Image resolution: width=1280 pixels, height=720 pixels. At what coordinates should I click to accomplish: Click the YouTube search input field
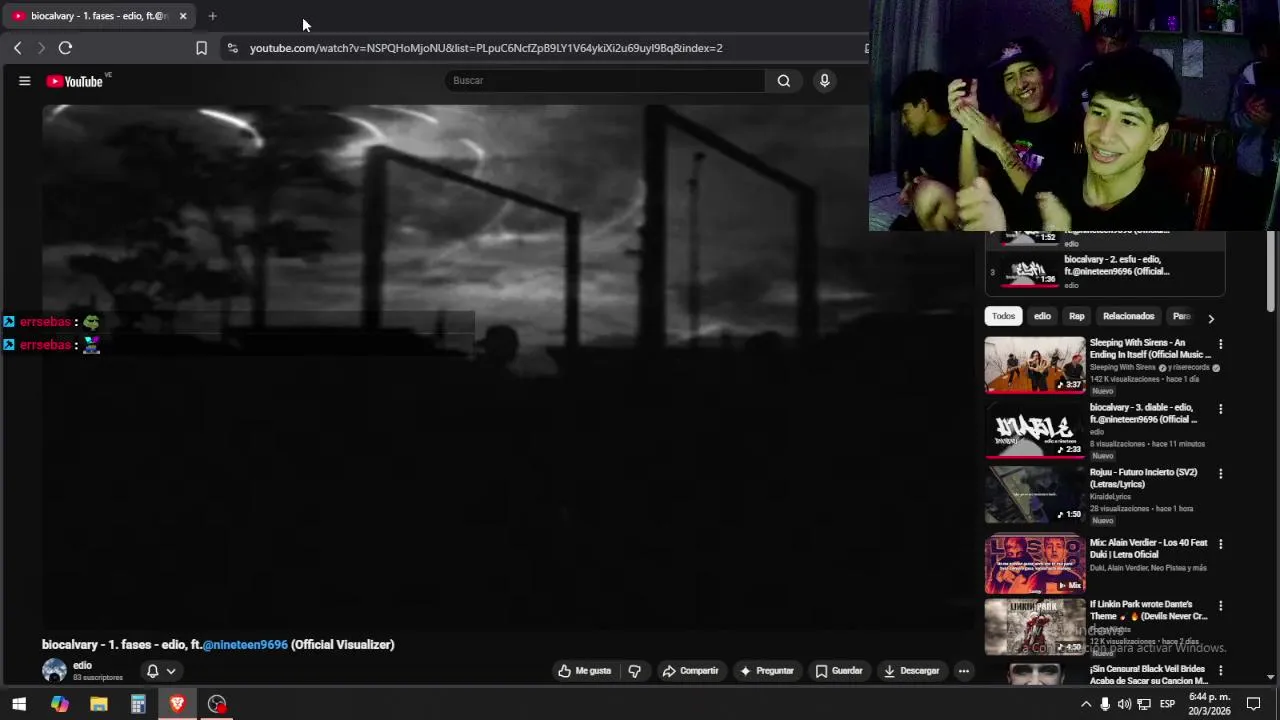click(605, 81)
